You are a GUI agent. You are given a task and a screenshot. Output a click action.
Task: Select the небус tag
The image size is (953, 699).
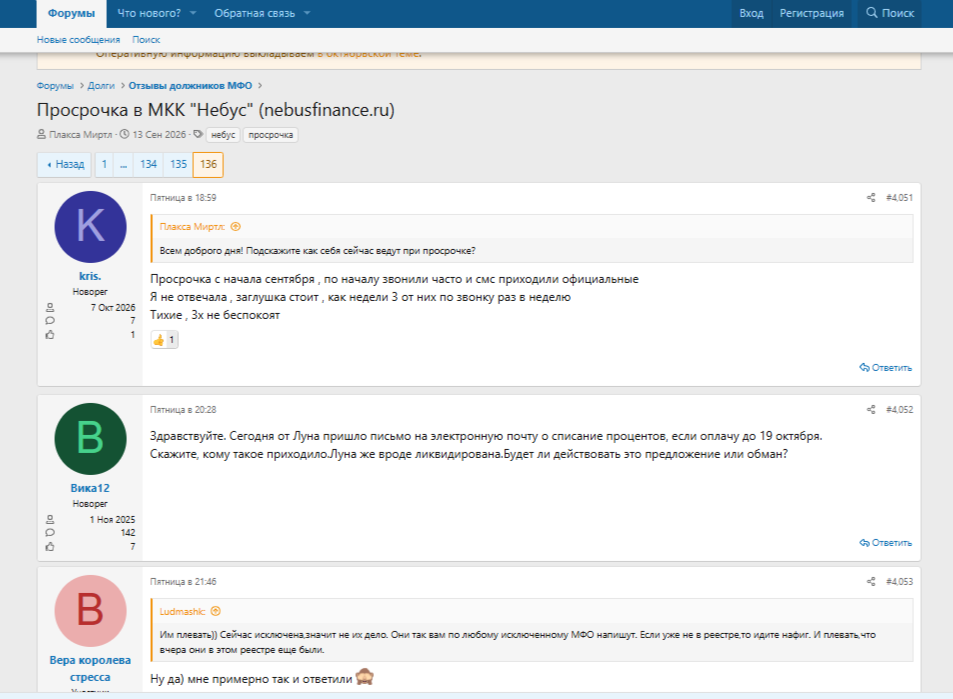coord(223,135)
